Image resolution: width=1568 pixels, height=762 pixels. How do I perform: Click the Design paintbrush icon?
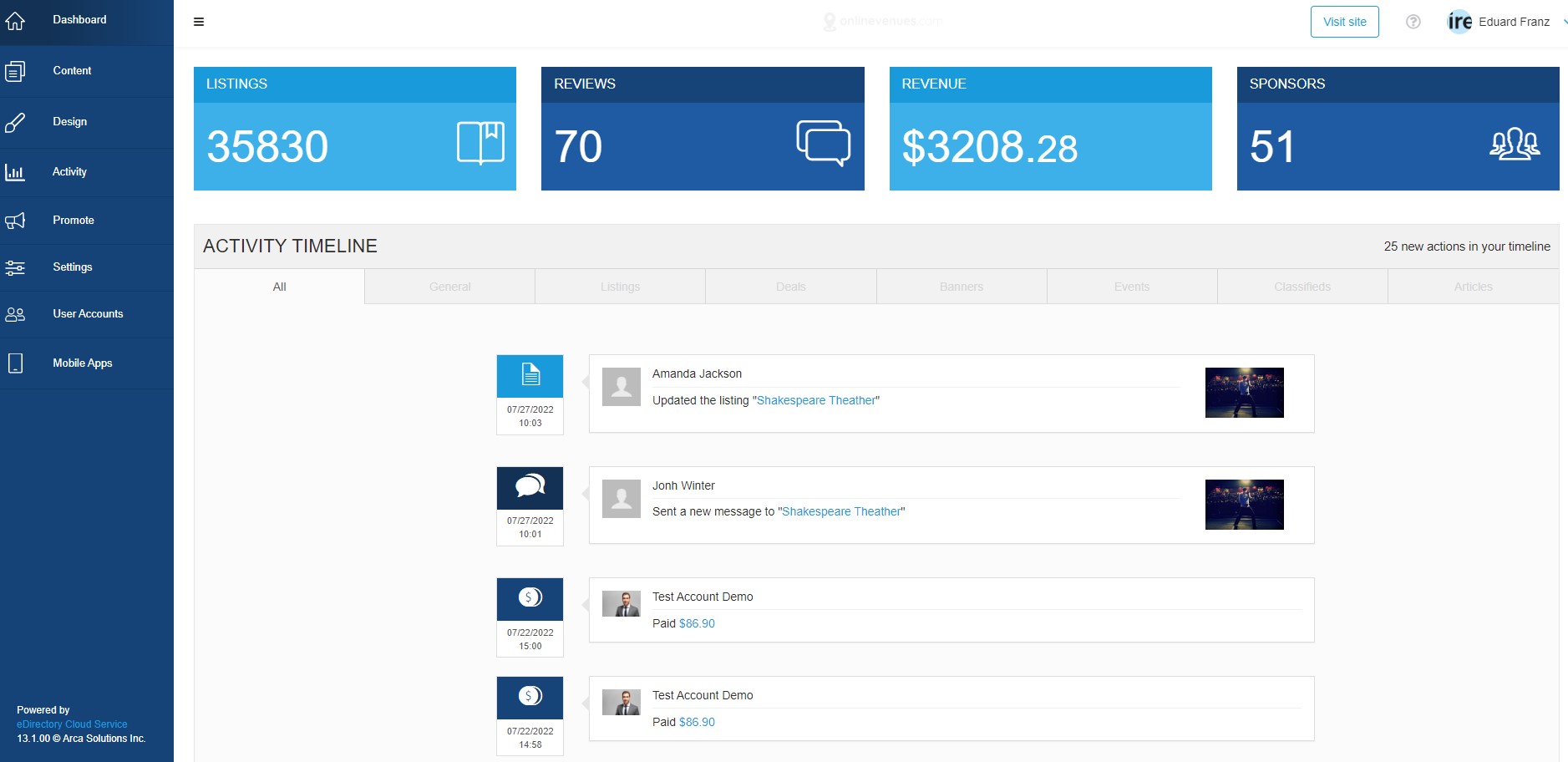coord(15,123)
